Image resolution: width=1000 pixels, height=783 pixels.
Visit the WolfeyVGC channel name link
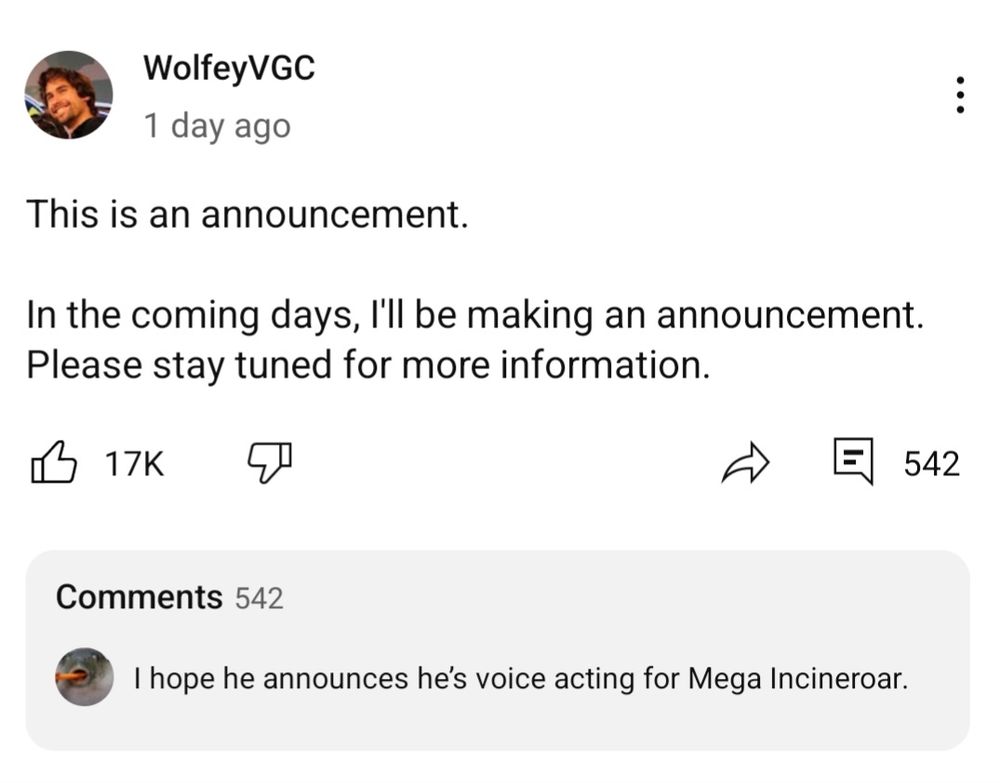click(229, 68)
